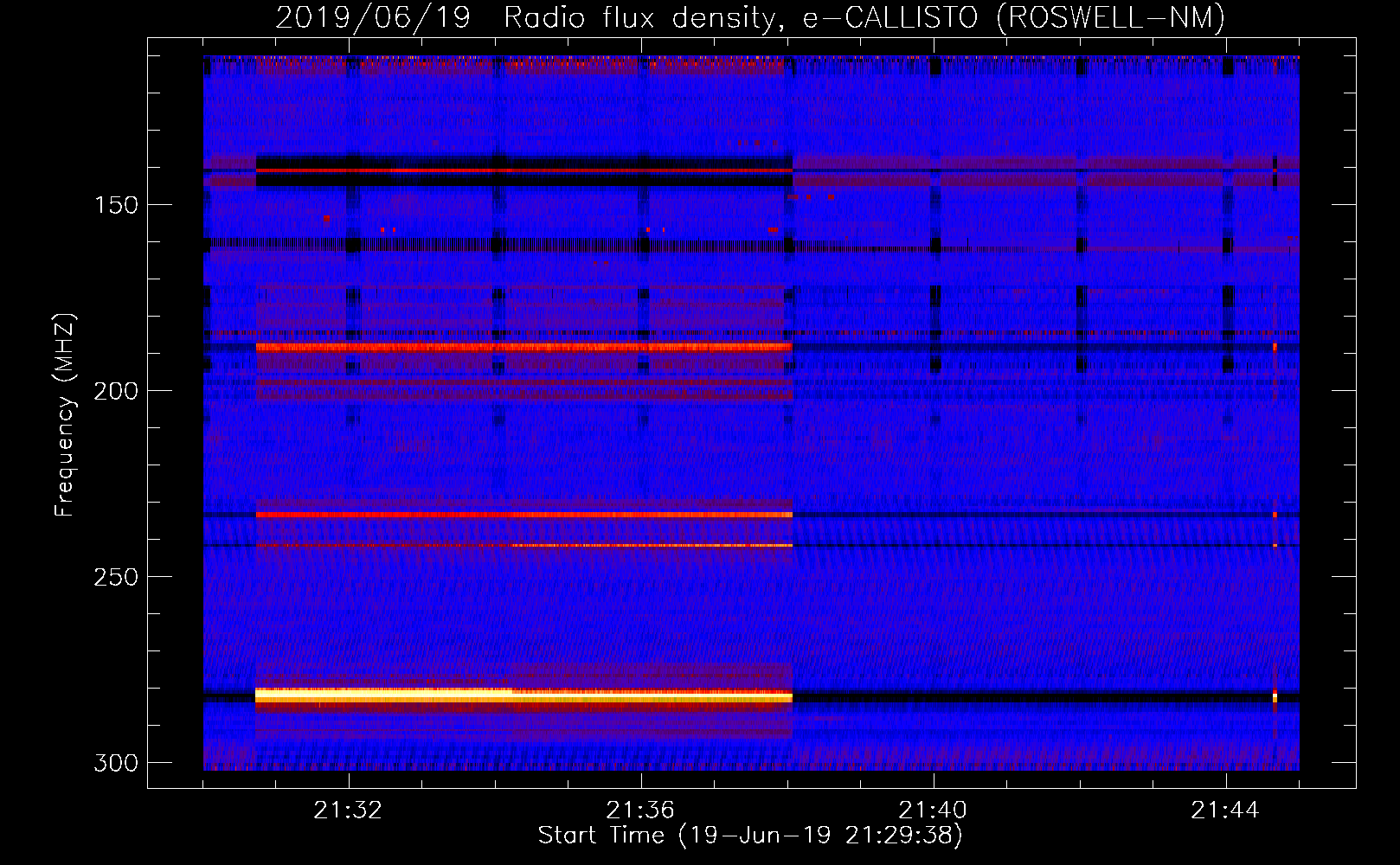
Task: Click the bright yellow emission band near 282 MHz
Action: click(523, 695)
